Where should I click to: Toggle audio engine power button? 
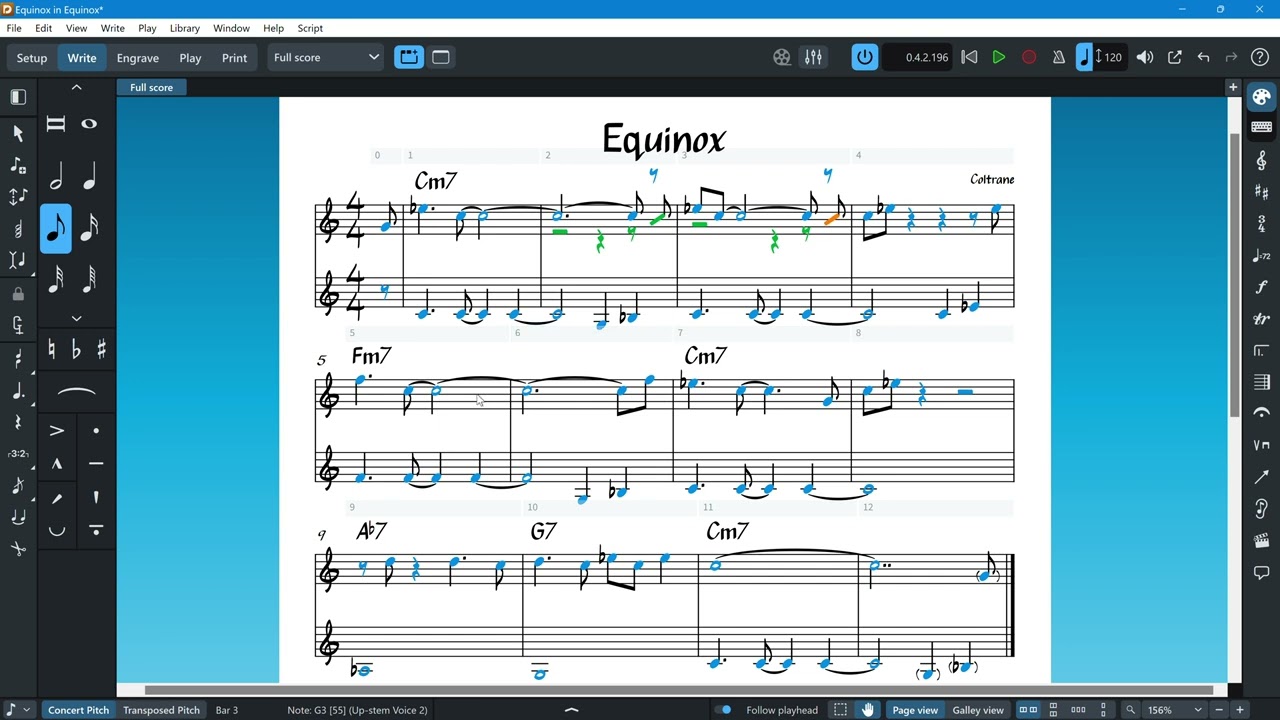pos(865,57)
